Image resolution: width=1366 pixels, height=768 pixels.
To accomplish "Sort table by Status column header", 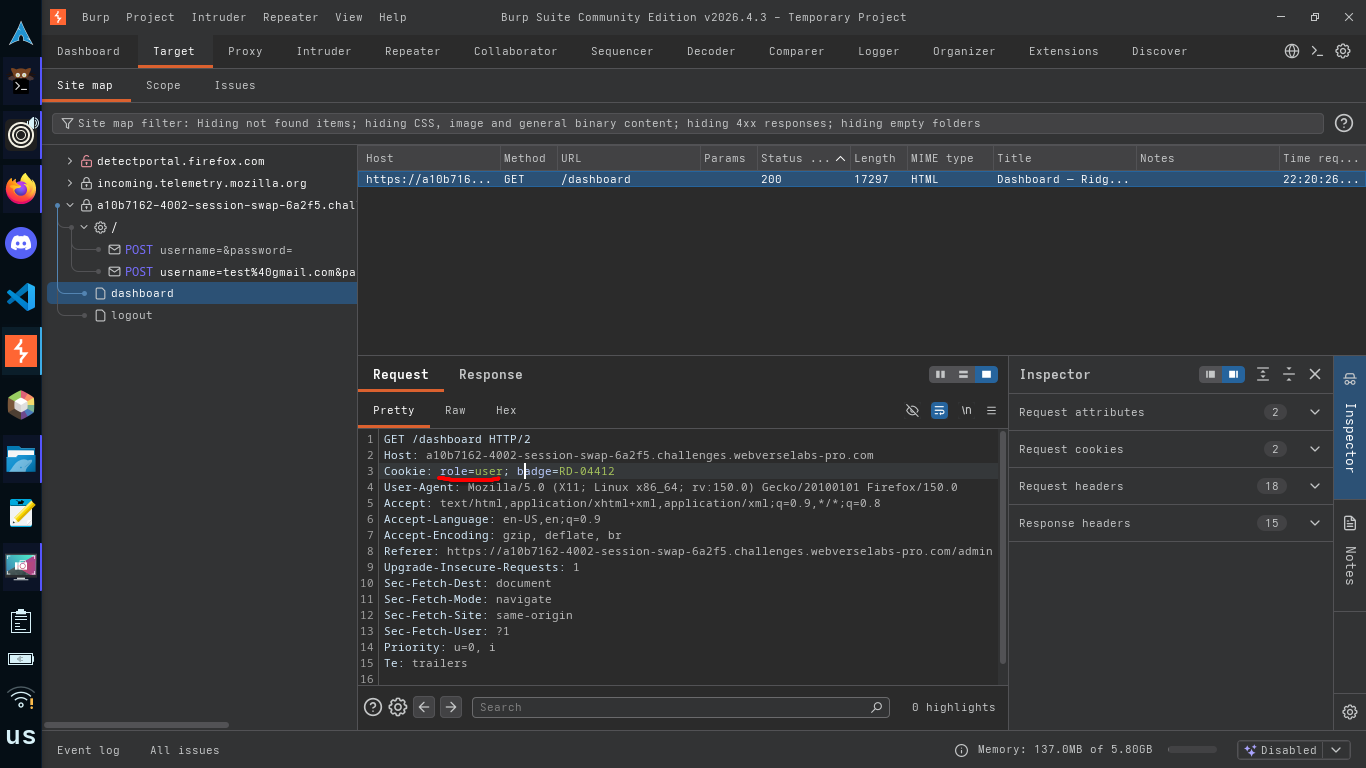I will pos(804,158).
